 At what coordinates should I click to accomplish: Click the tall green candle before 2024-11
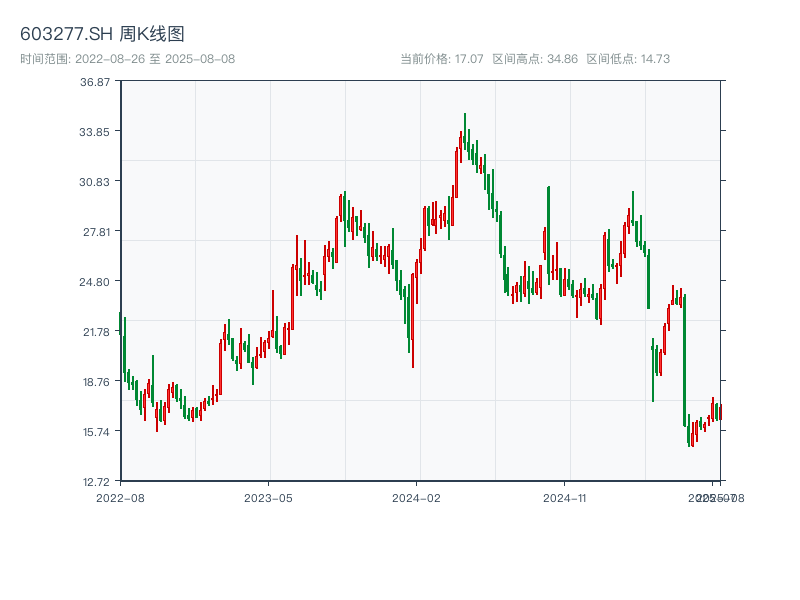point(549,230)
